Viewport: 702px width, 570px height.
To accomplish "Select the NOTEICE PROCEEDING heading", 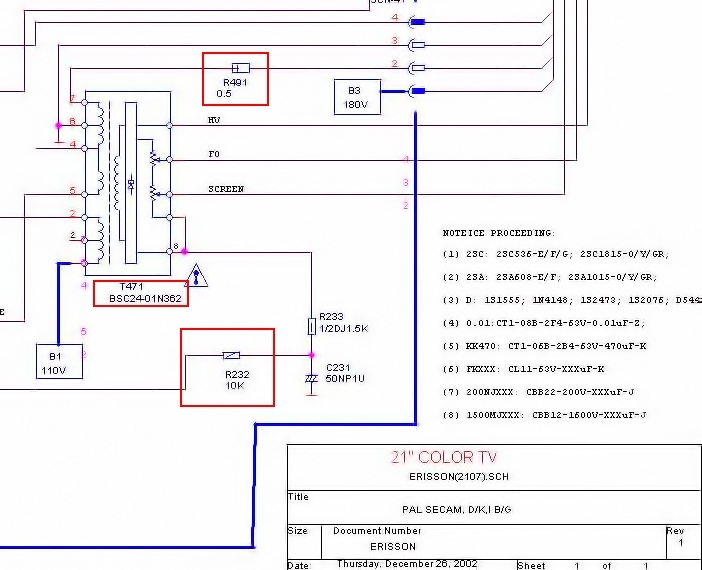I will click(498, 232).
